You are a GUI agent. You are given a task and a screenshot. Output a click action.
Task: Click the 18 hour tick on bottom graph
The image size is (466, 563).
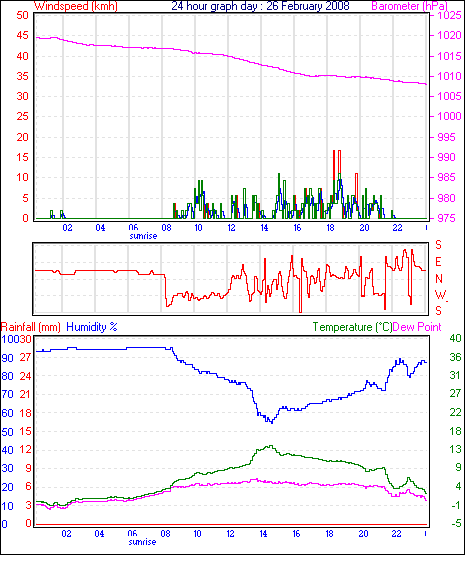[x=329, y=534]
